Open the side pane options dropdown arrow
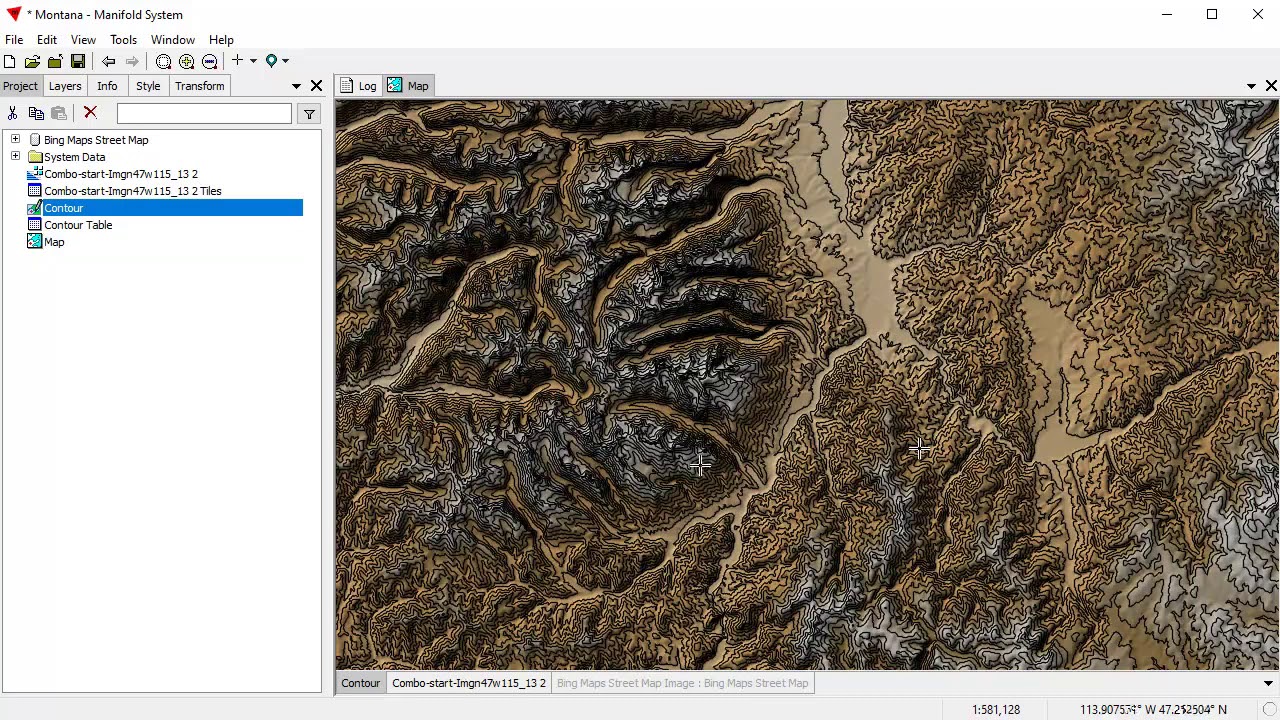This screenshot has height=720, width=1280. (296, 86)
